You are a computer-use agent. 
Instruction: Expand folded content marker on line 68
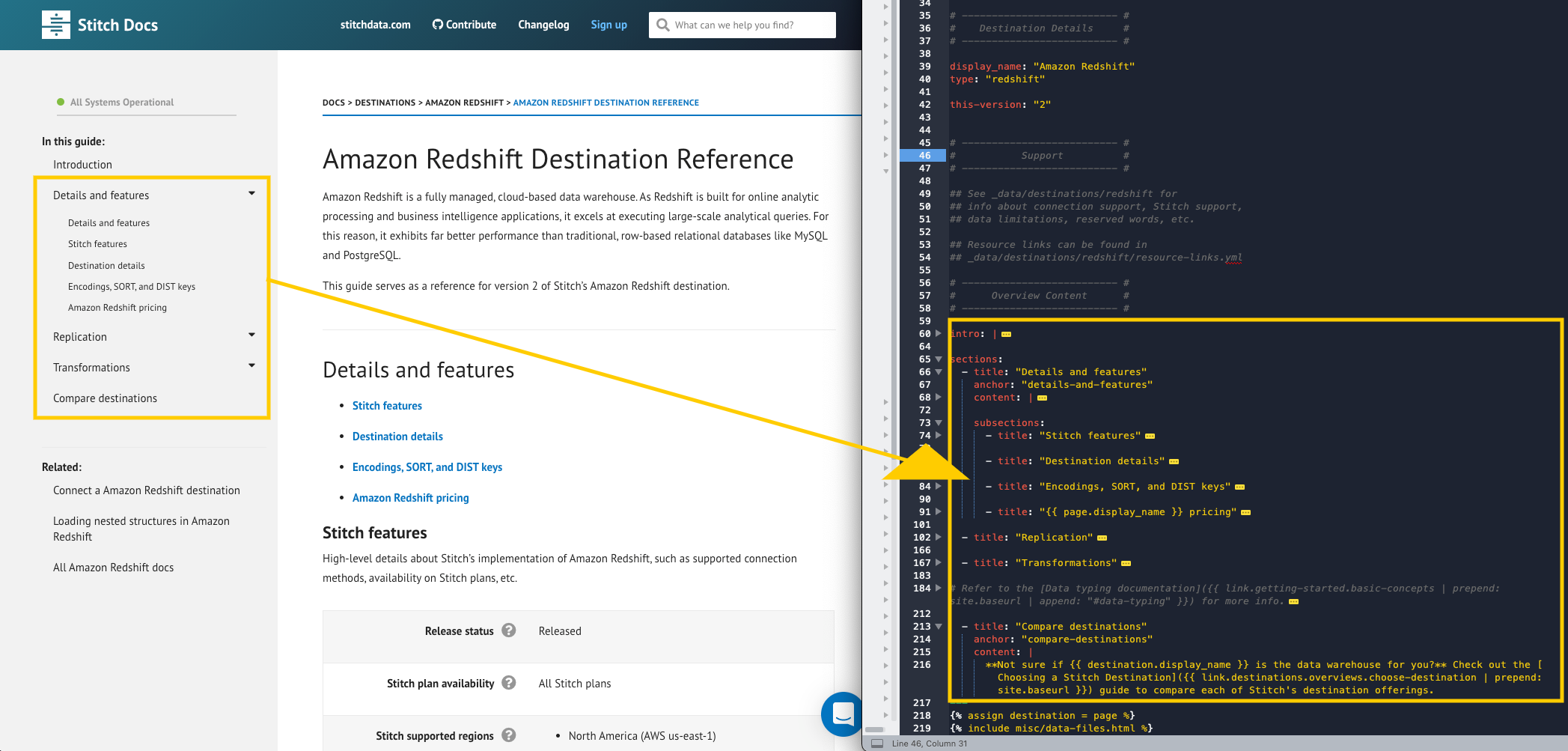pyautogui.click(x=1042, y=398)
